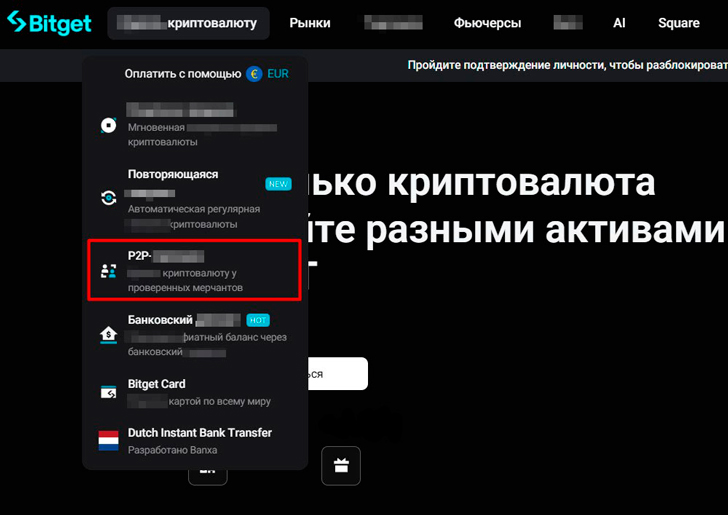Select Повторяющаяся recurring purchase option
Viewport: 728px width, 515px height.
195,199
